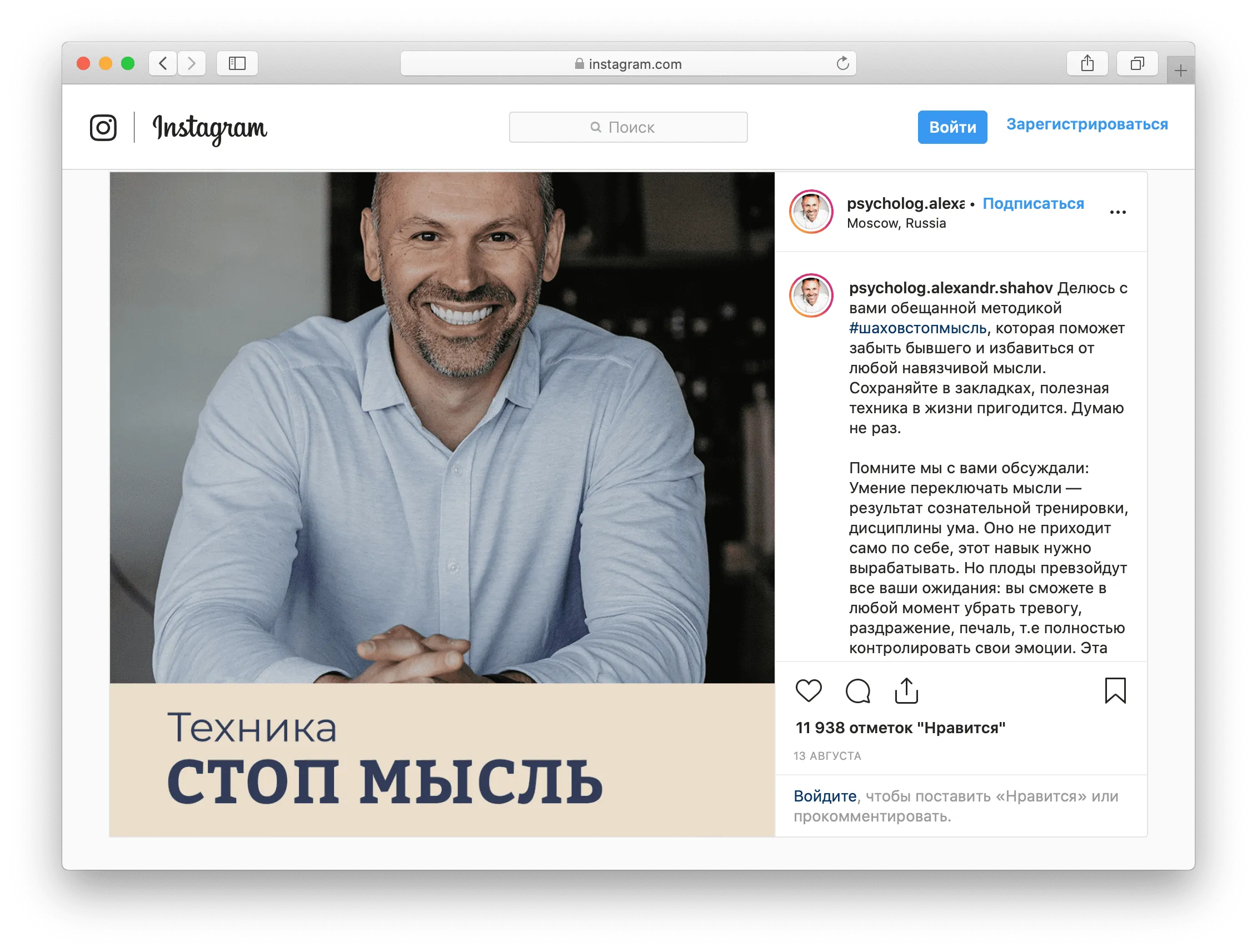Open the profile avatar in post header
The image size is (1257, 952).
(x=811, y=211)
